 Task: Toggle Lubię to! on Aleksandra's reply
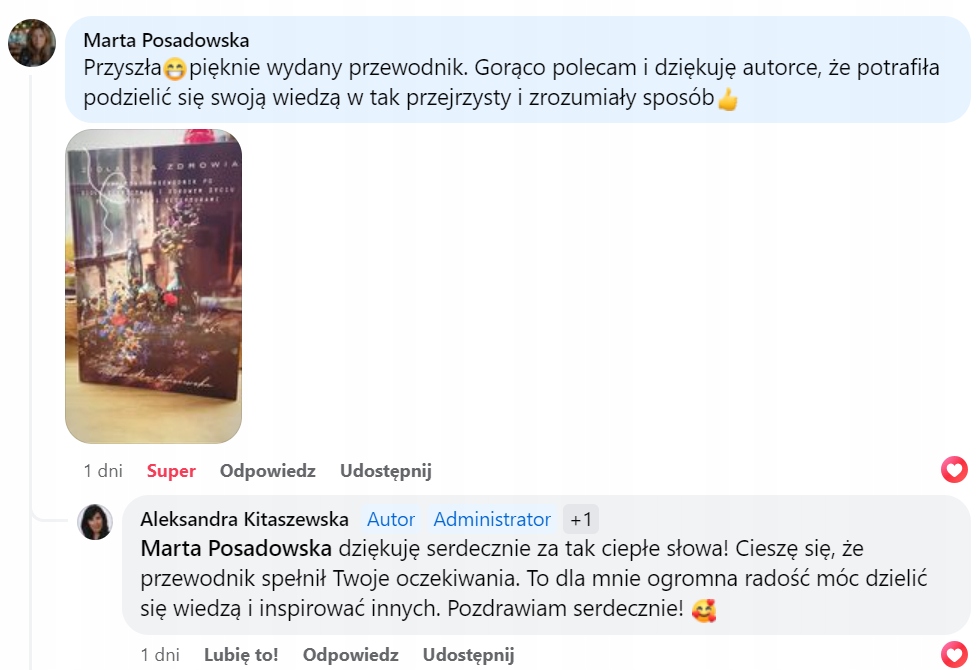(x=241, y=655)
